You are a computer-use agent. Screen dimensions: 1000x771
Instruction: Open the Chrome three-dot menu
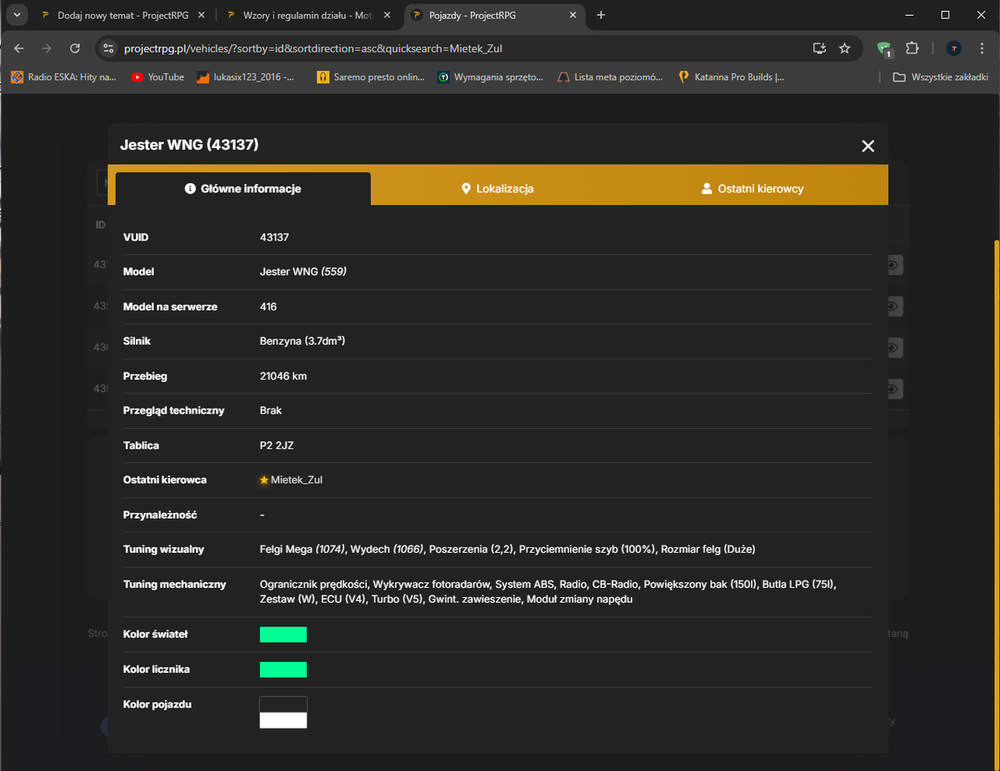982,48
